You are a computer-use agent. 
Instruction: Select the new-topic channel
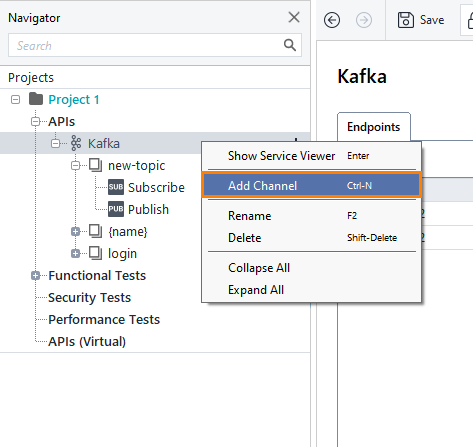pyautogui.click(x=137, y=166)
